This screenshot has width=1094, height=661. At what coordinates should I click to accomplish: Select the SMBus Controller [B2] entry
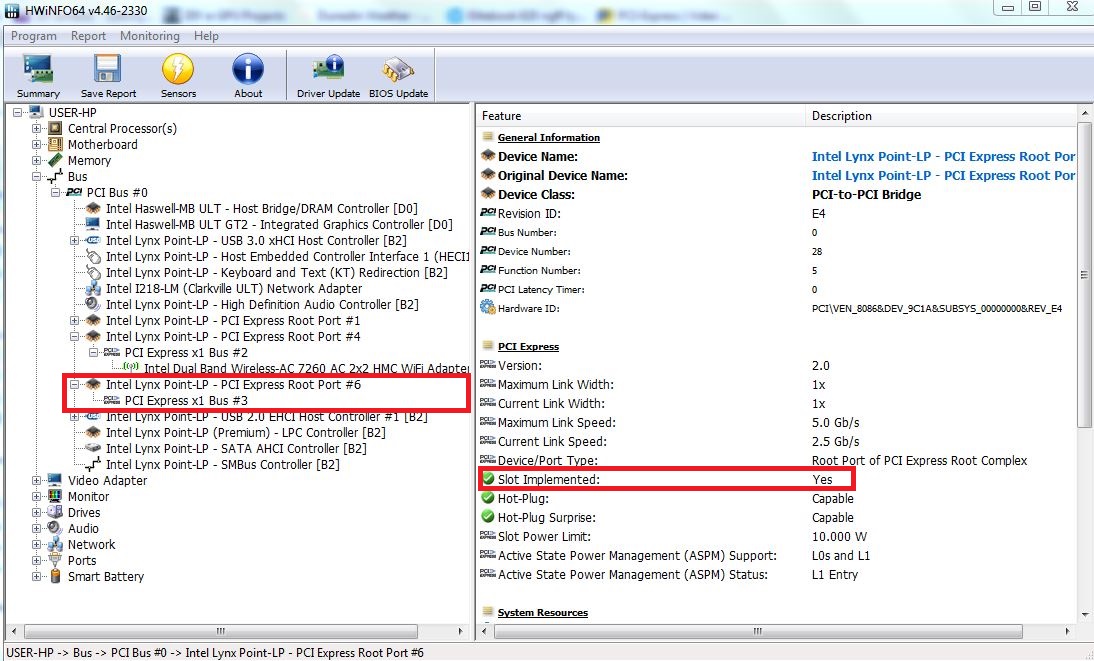click(222, 464)
